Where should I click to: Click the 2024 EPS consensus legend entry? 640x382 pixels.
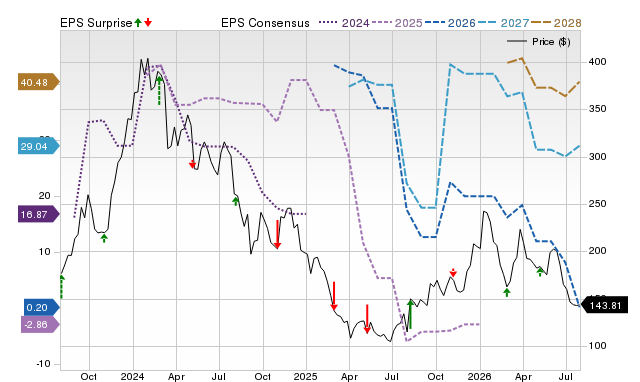[344, 23]
